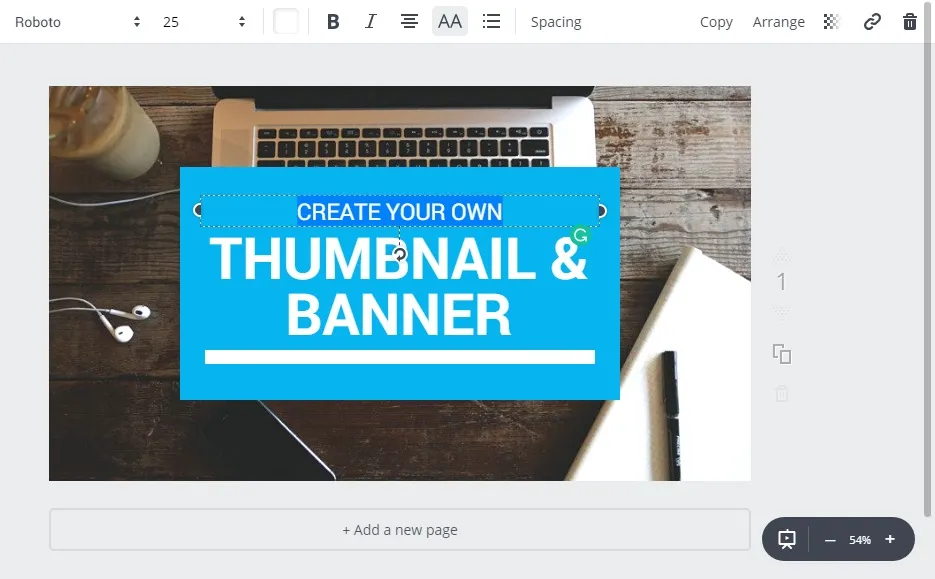Open the font size 25 dropdown
The width and height of the screenshot is (935, 579).
pos(203,22)
